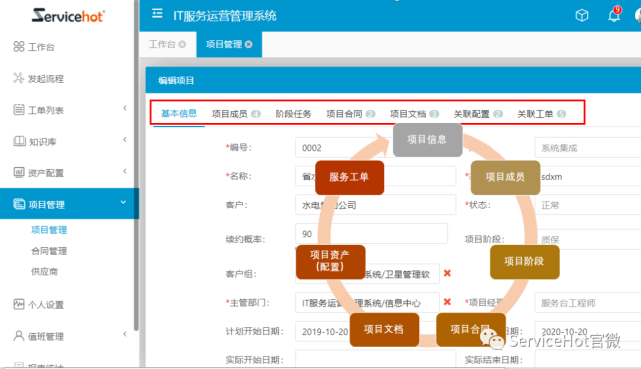Screen dimensions: 641x369
Task: Click the 续约概率 input field
Action: click(x=371, y=233)
